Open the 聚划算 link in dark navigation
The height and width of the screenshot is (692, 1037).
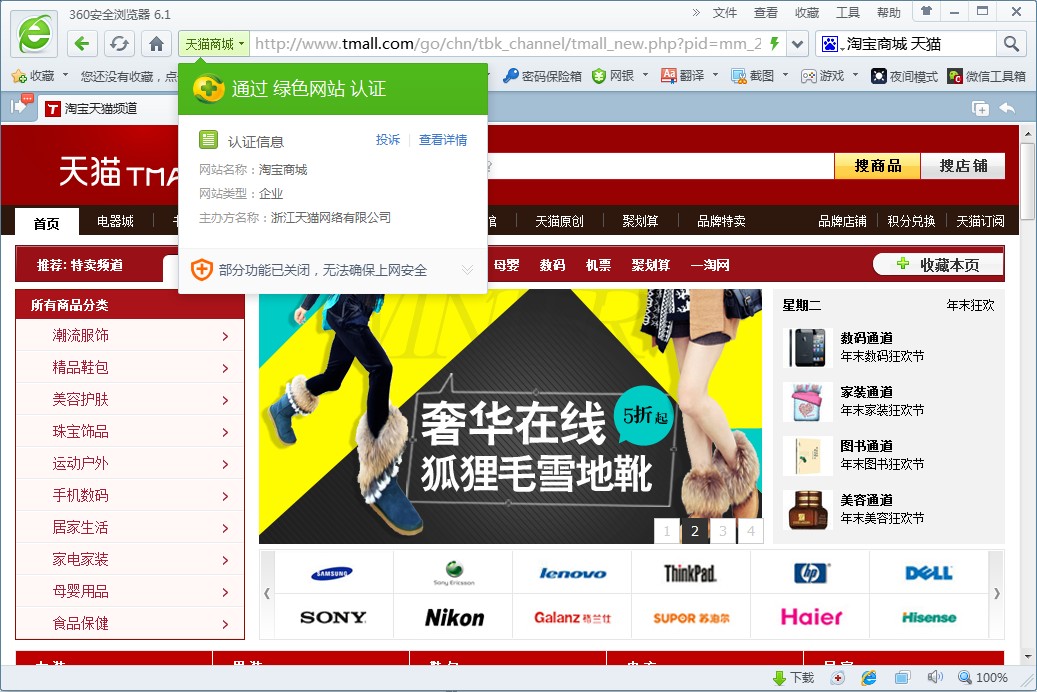tap(640, 221)
